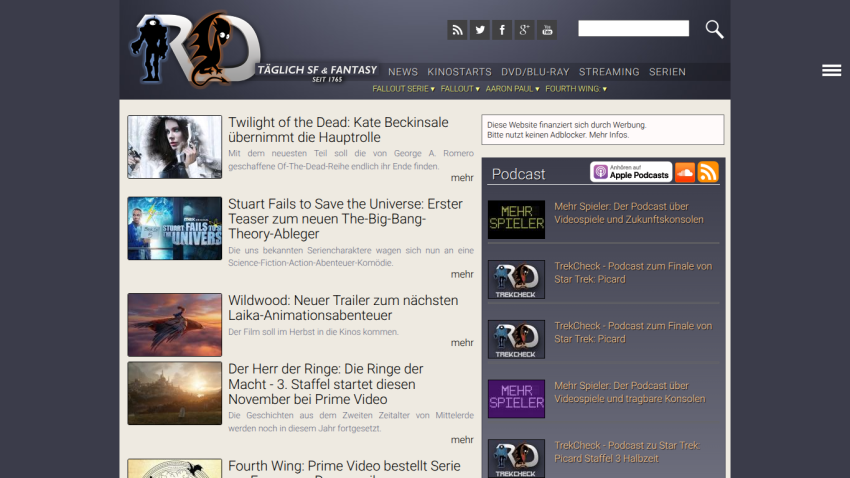
Task: Open the hamburger menu icon
Action: 831,70
